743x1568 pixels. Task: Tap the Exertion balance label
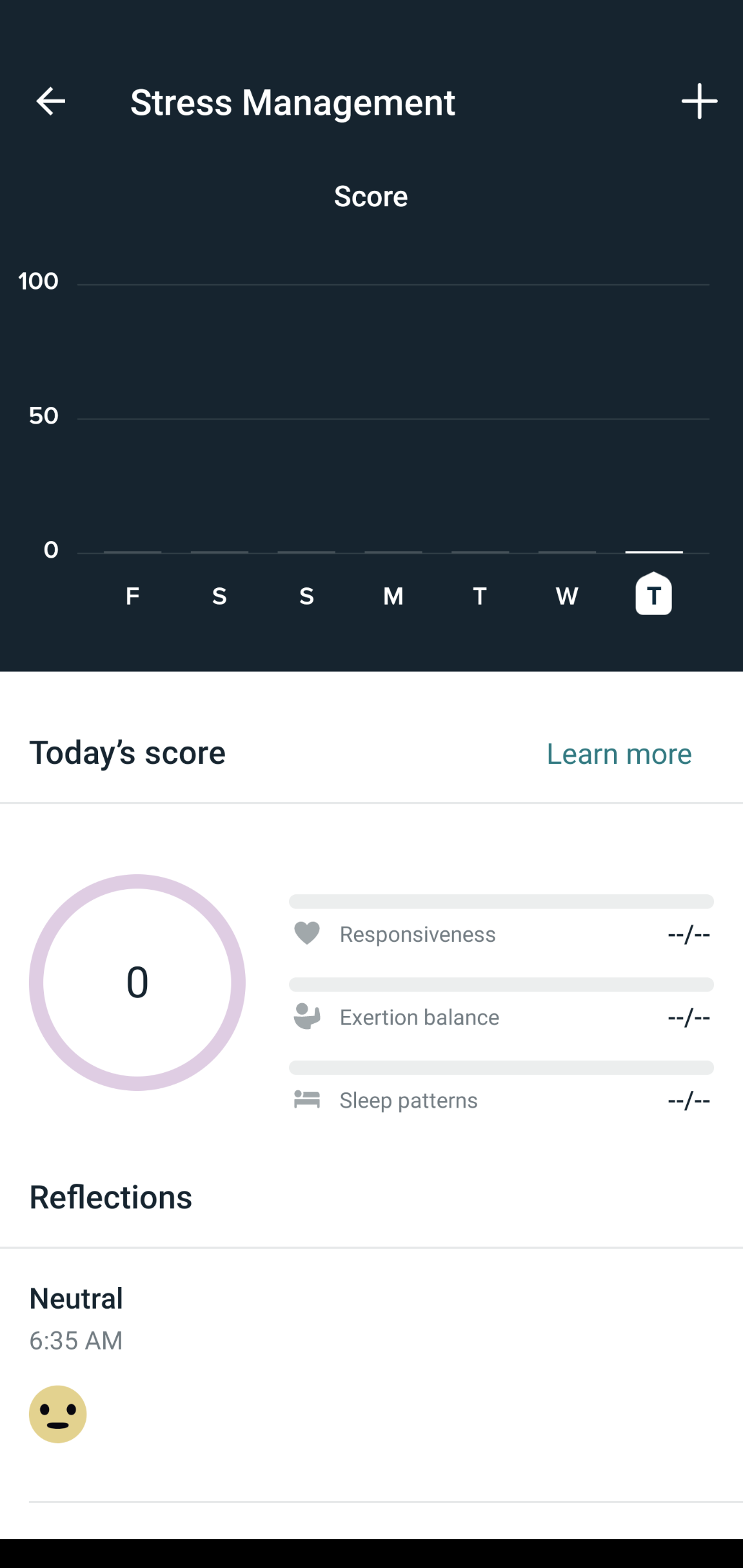(419, 1017)
